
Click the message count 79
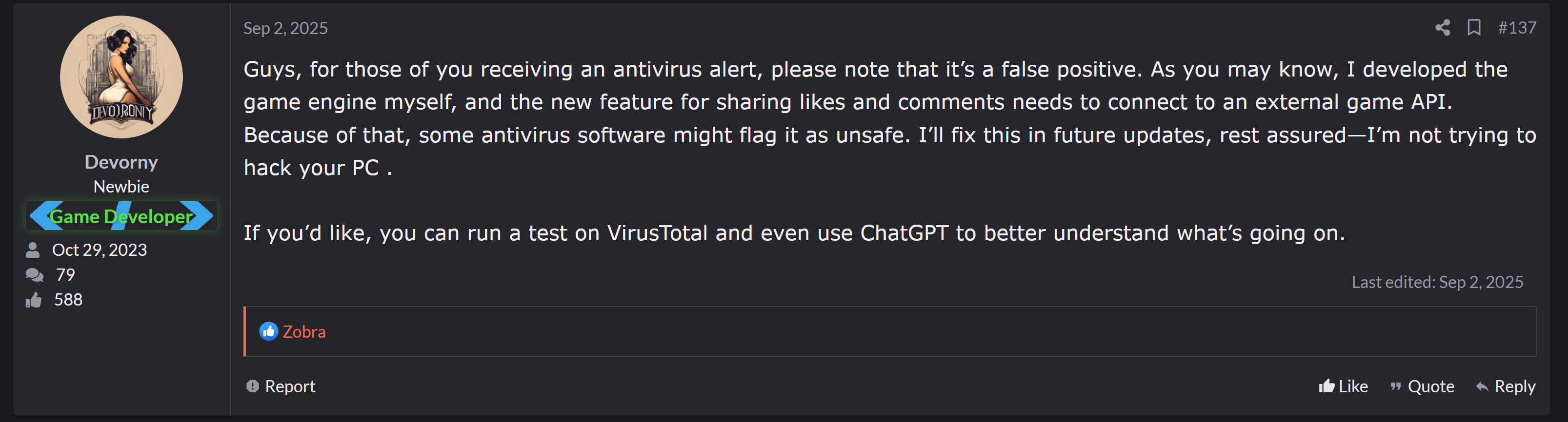click(65, 275)
